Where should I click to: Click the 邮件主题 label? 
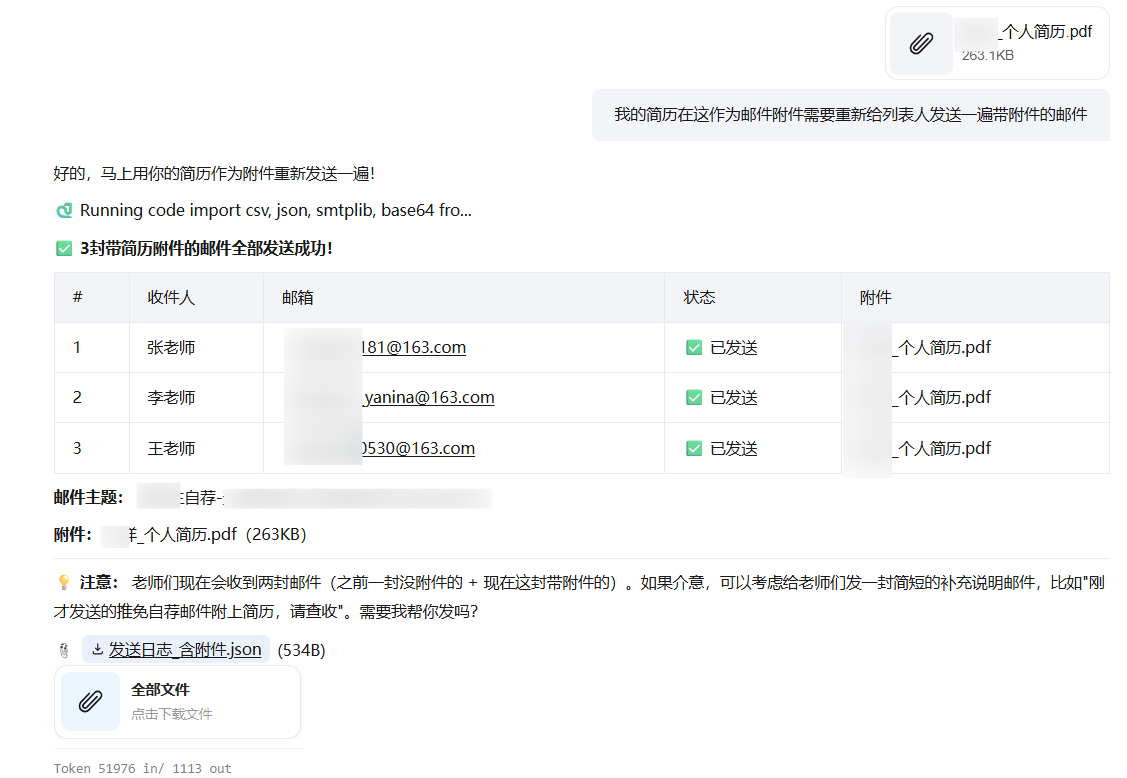pyautogui.click(x=88, y=498)
